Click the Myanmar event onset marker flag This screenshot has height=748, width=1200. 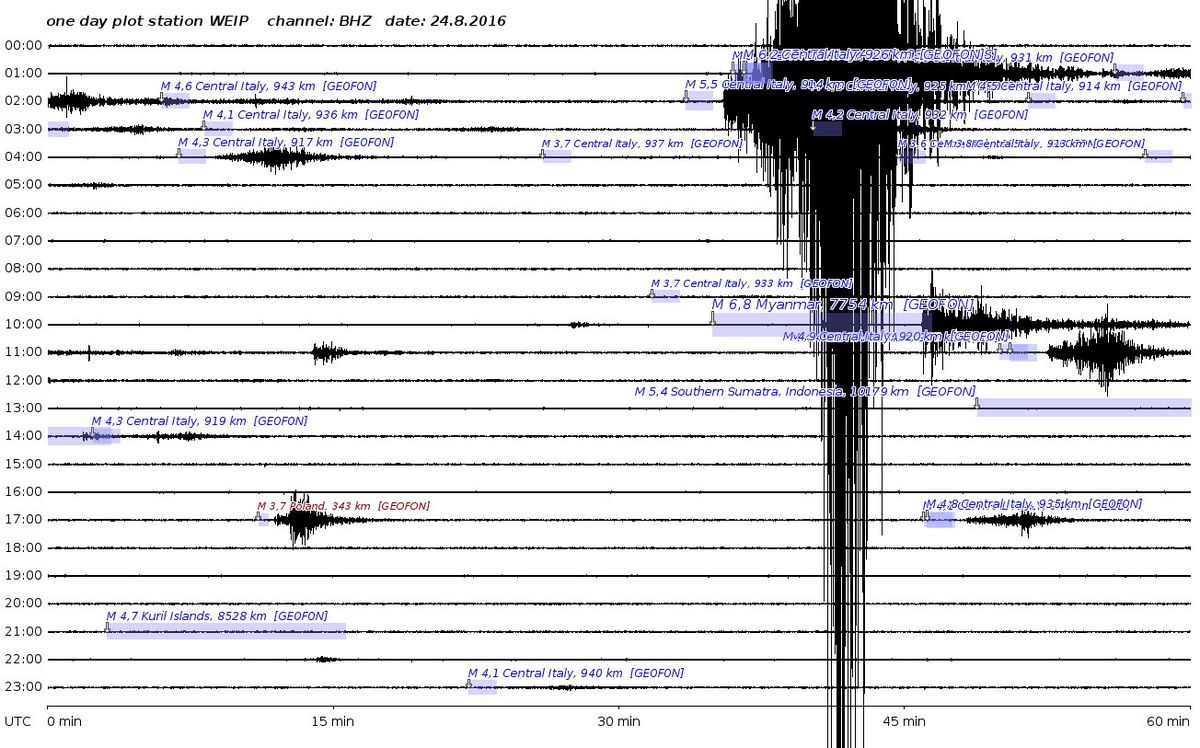(713, 318)
